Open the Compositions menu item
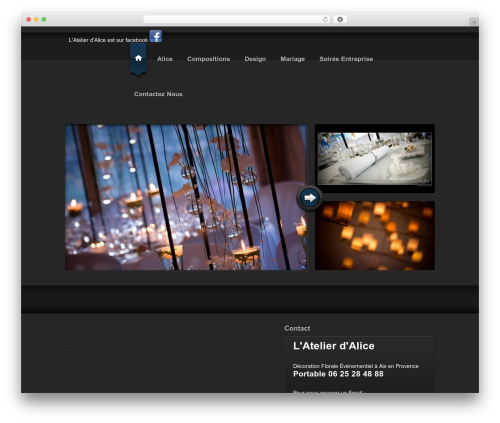The width and height of the screenshot is (500, 423). point(208,59)
